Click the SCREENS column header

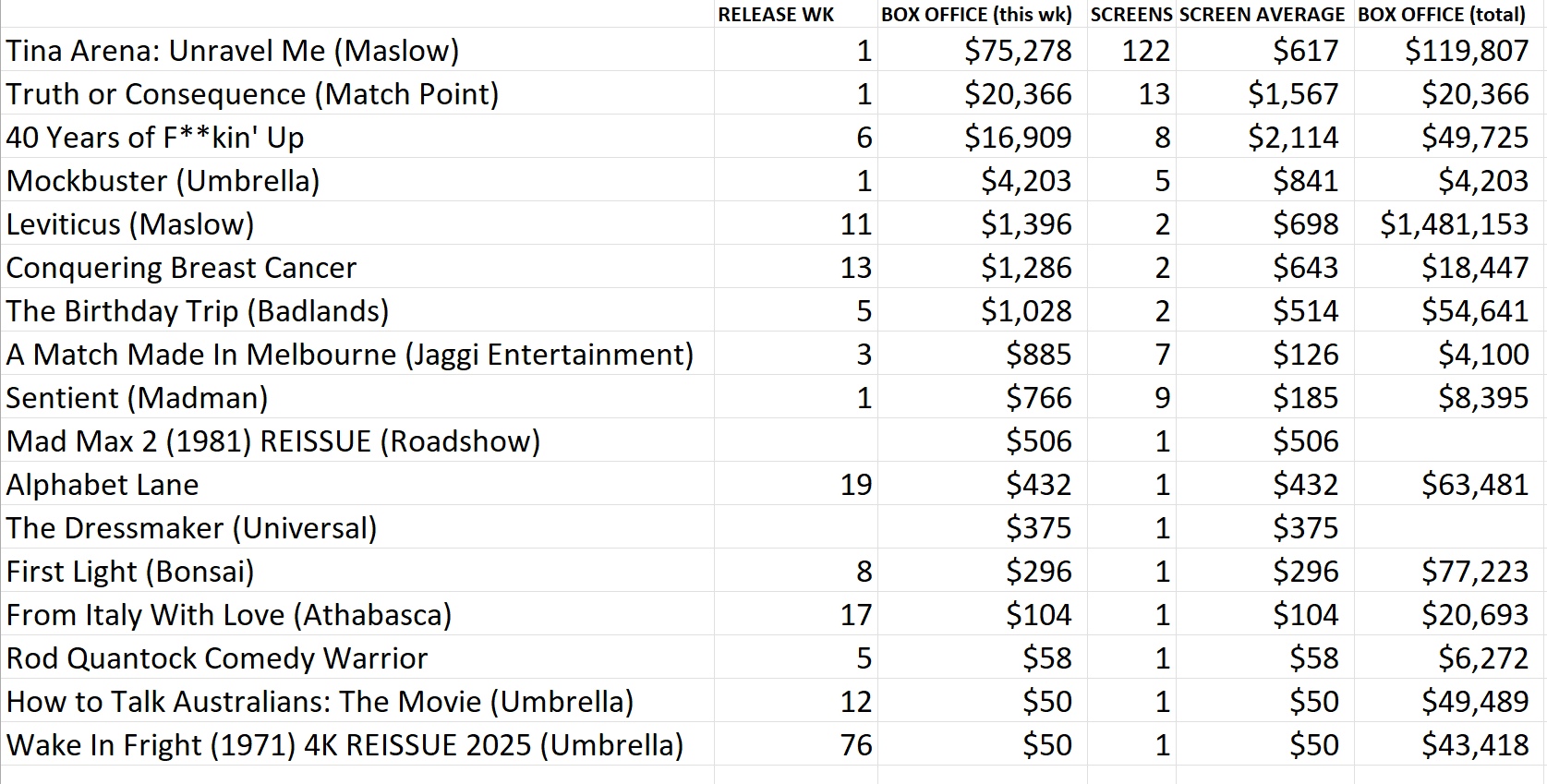click(1131, 14)
